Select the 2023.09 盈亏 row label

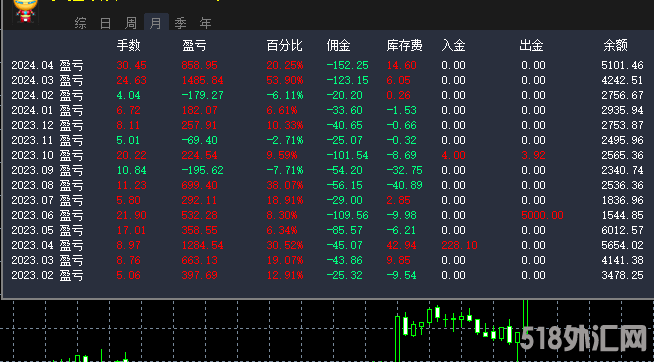click(x=47, y=171)
